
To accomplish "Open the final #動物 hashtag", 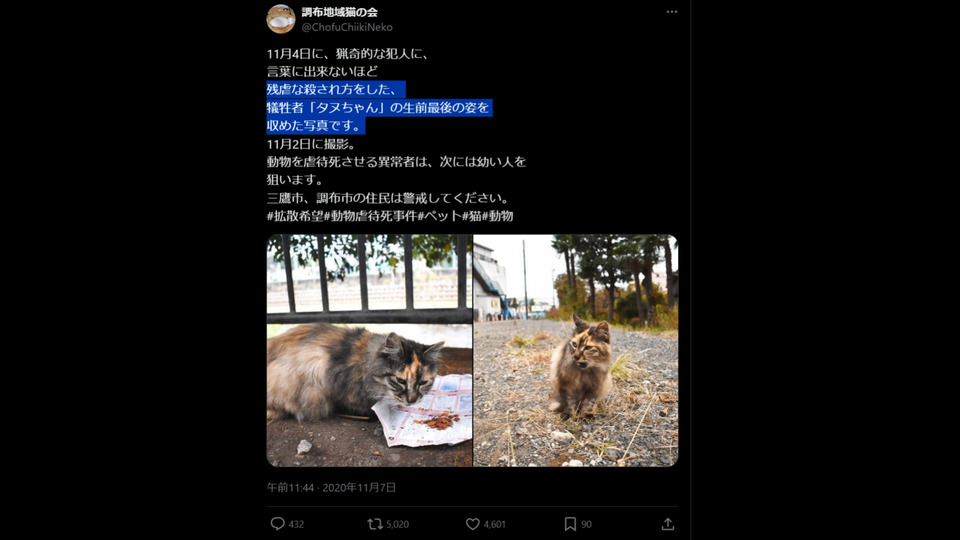I will tap(498, 216).
